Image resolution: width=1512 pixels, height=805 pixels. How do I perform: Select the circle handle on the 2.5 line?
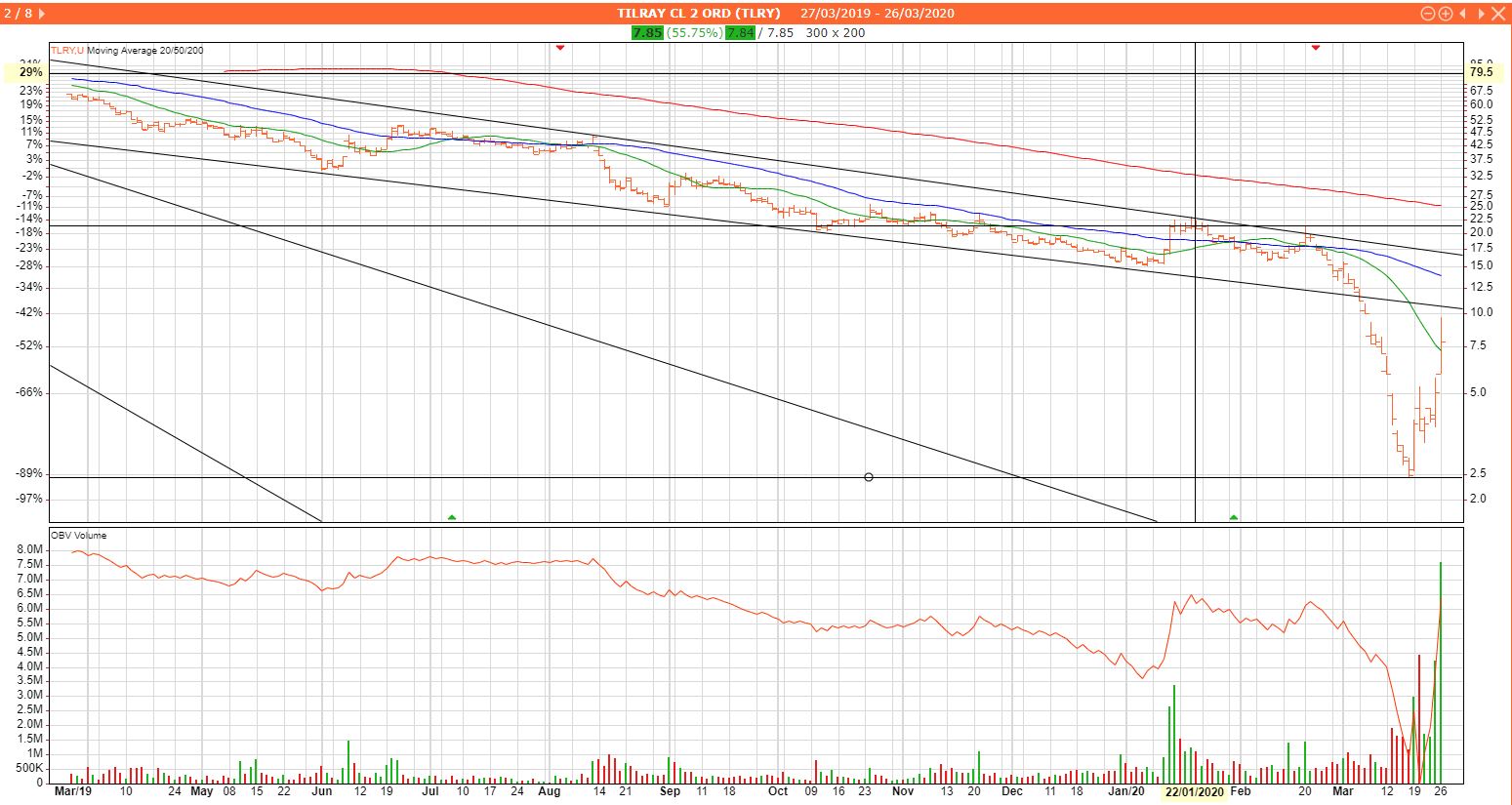pyautogui.click(x=869, y=477)
